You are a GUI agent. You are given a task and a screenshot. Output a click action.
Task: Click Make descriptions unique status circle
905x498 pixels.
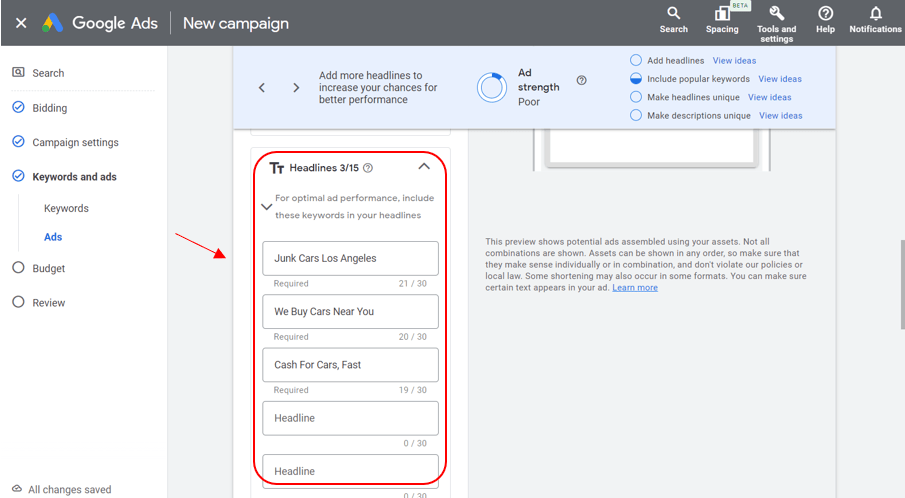click(x=635, y=115)
